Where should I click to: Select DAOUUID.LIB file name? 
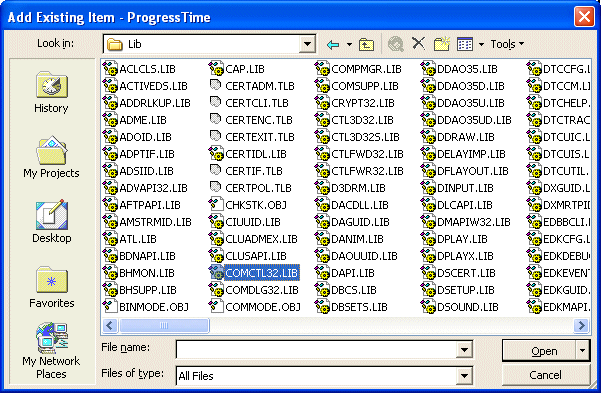point(364,256)
